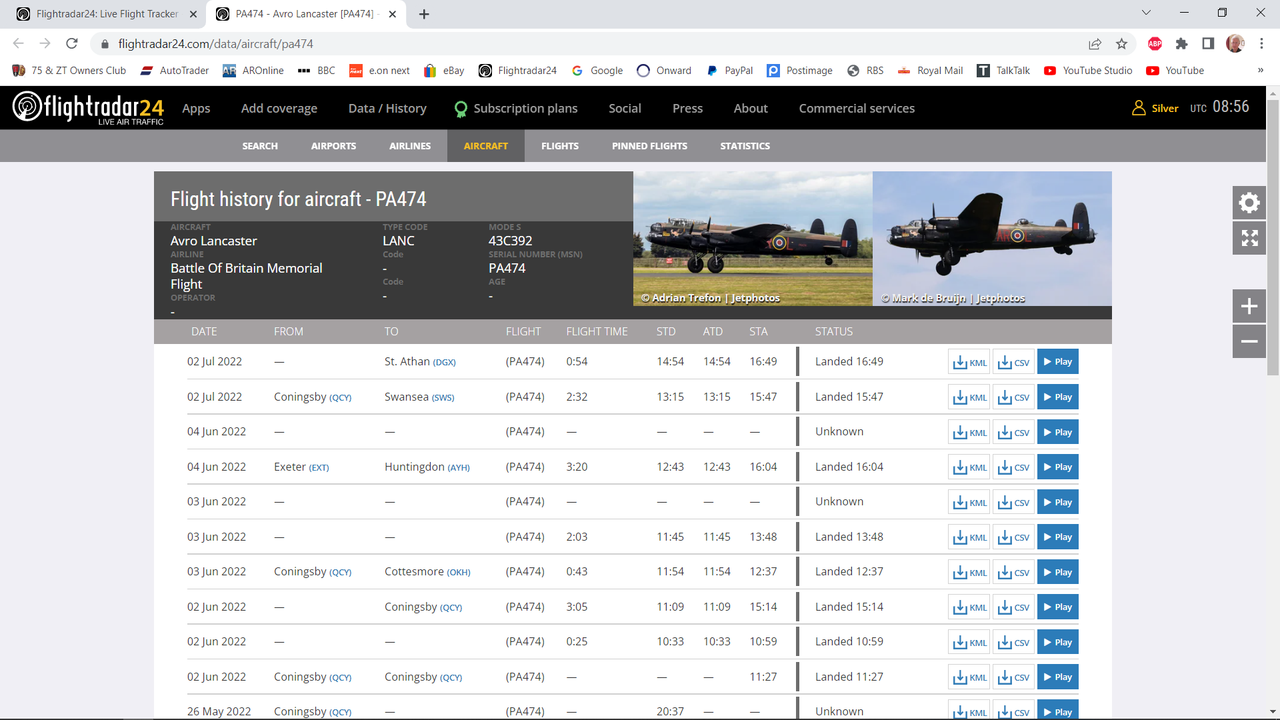Viewport: 1280px width, 720px height.
Task: Zoom out using the minus button
Action: [1249, 341]
